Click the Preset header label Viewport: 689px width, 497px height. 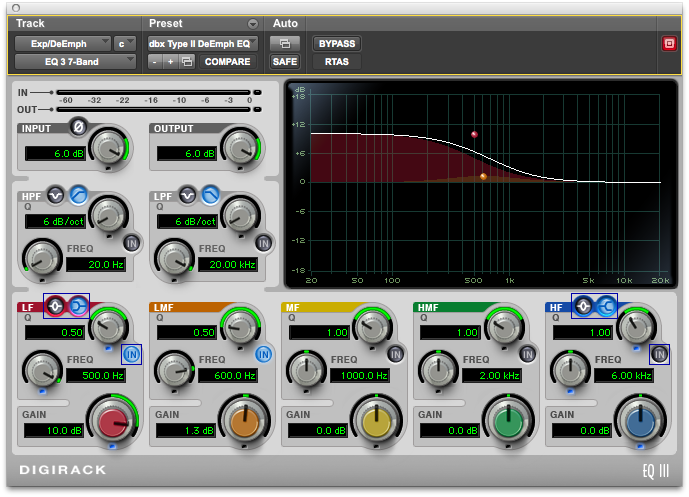point(165,23)
